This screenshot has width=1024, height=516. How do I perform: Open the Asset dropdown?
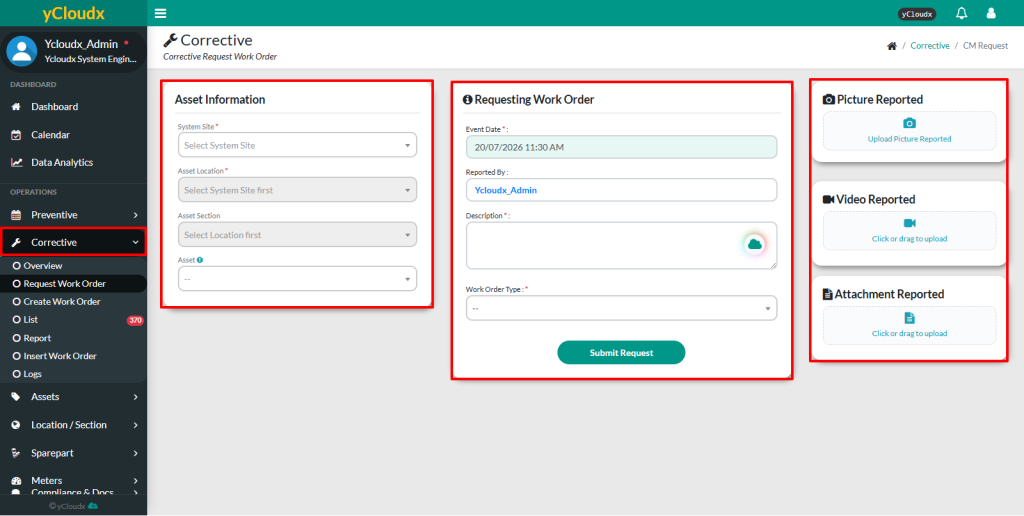click(297, 279)
